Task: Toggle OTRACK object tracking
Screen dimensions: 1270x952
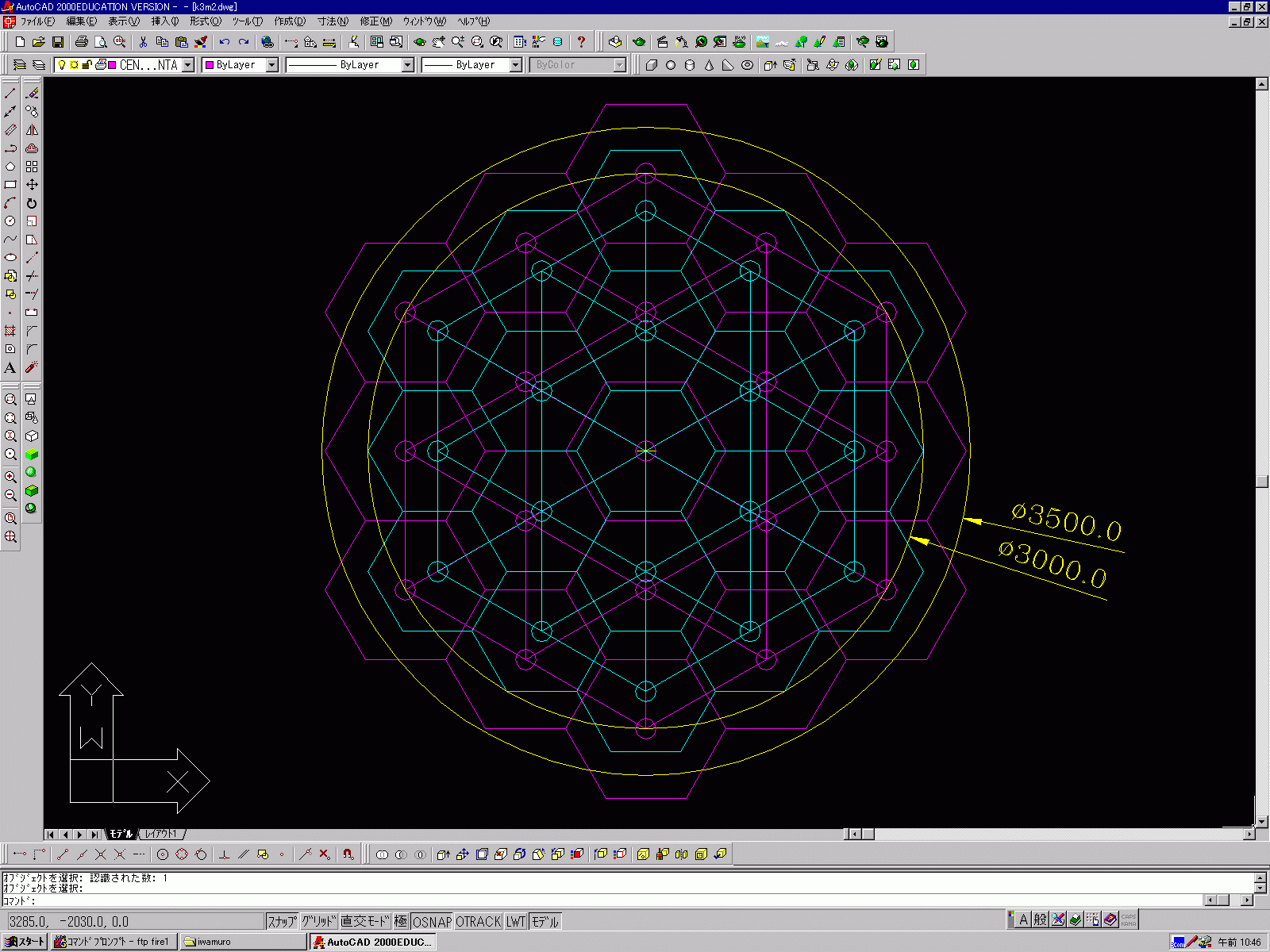Action: click(x=479, y=921)
